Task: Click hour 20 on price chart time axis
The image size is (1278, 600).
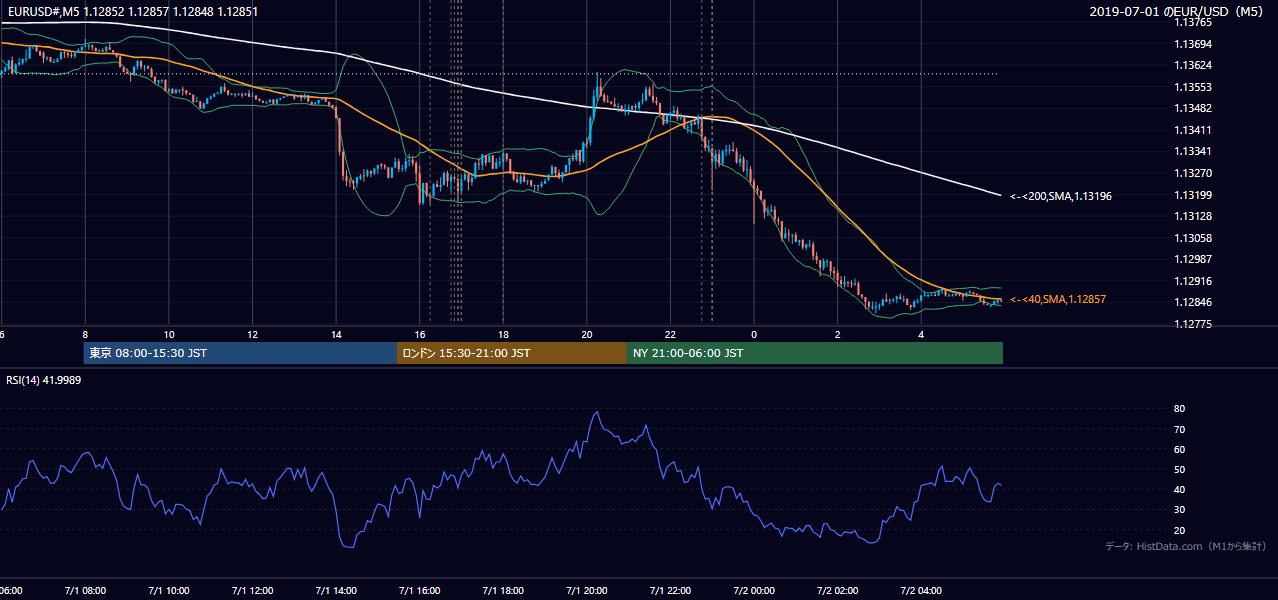Action: (587, 334)
